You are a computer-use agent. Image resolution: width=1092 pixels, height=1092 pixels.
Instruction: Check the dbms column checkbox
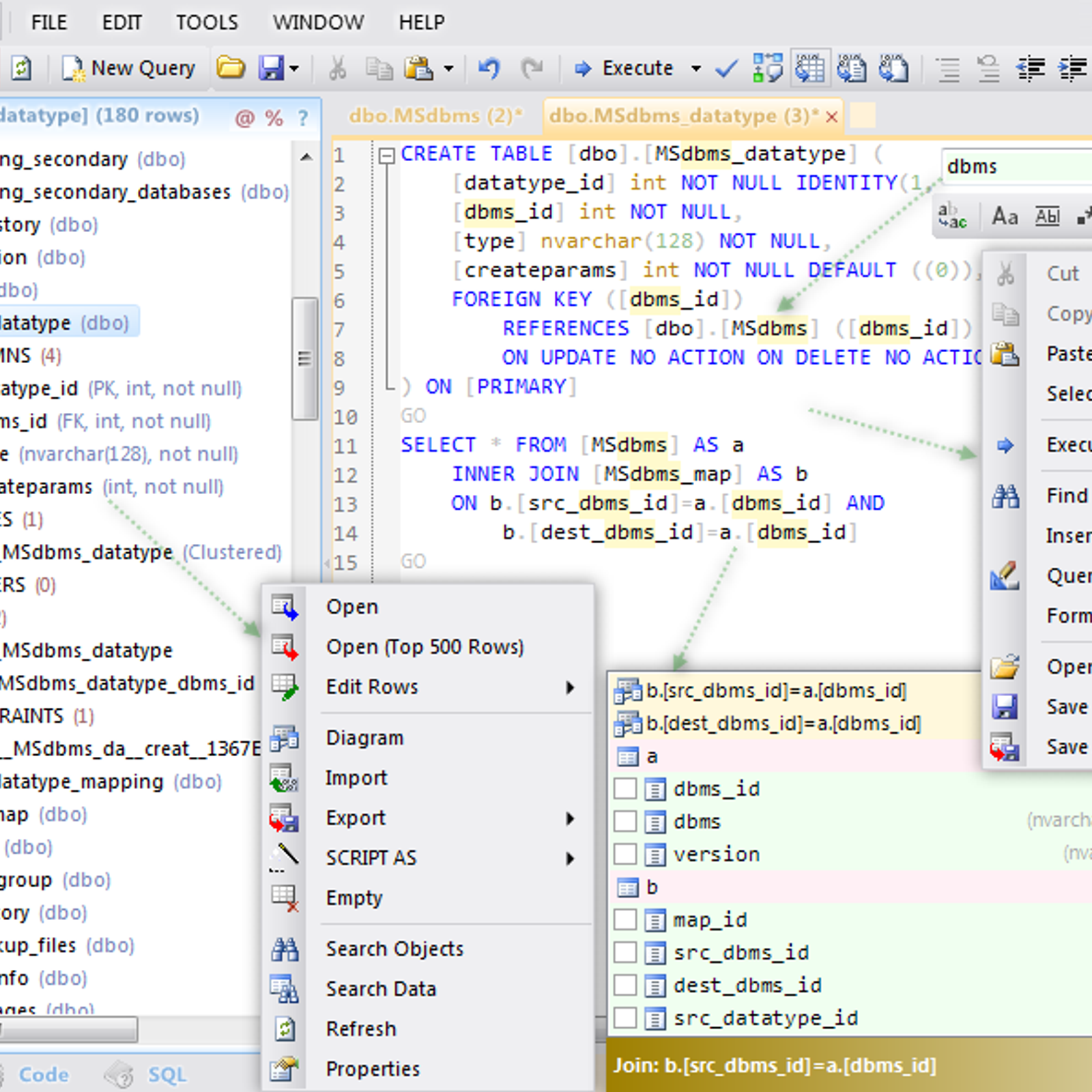pyautogui.click(x=625, y=822)
